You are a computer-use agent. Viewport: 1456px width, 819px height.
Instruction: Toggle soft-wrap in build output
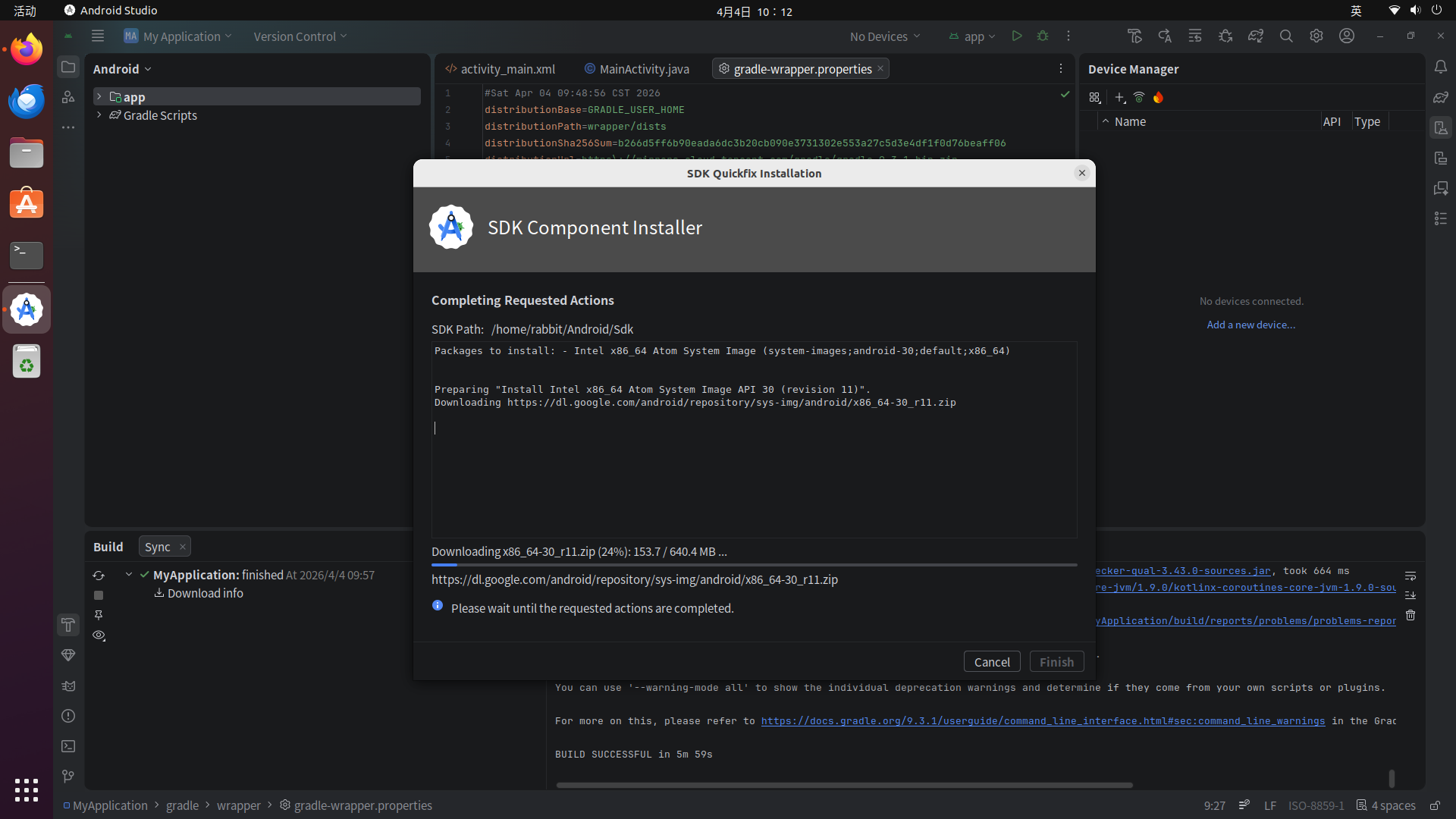click(1410, 576)
